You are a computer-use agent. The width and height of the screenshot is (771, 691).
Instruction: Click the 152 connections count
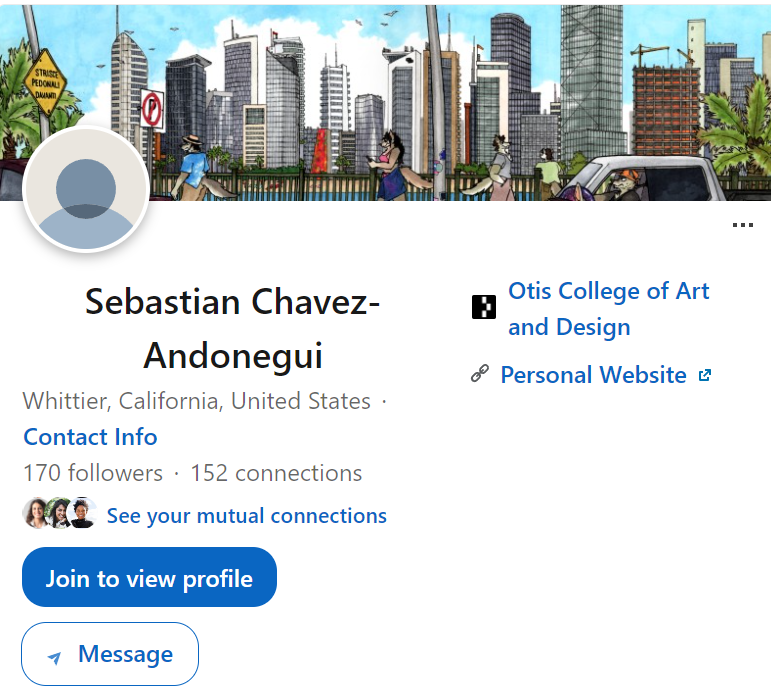point(276,473)
